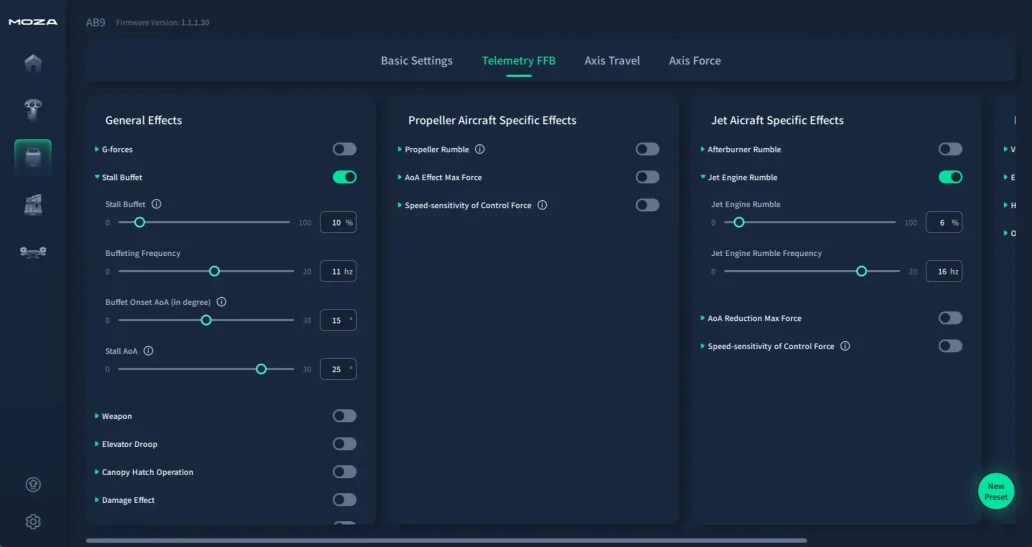Expand AoA Effect Max Force arrow
Image resolution: width=1032 pixels, height=547 pixels.
(x=400, y=177)
